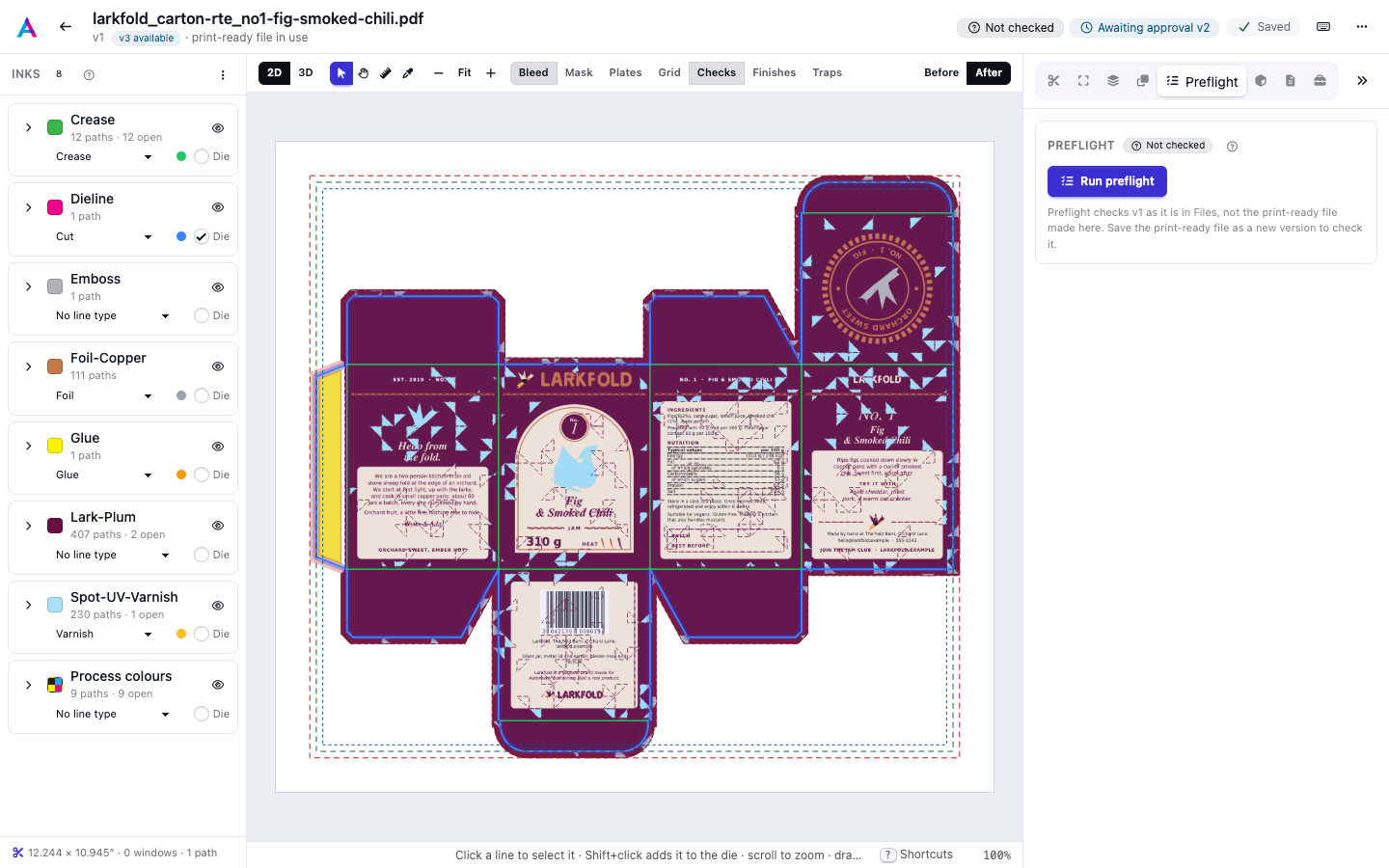Image resolution: width=1389 pixels, height=868 pixels.
Task: Choose the eyedropper tool
Action: (x=408, y=73)
